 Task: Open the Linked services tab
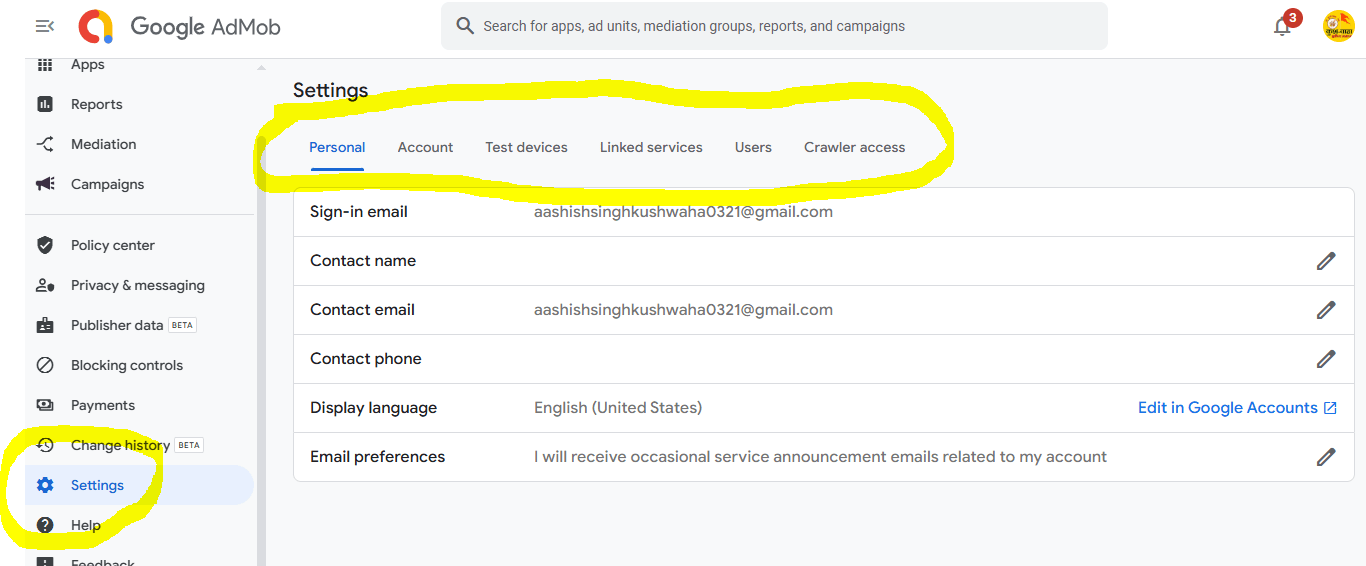pos(651,147)
